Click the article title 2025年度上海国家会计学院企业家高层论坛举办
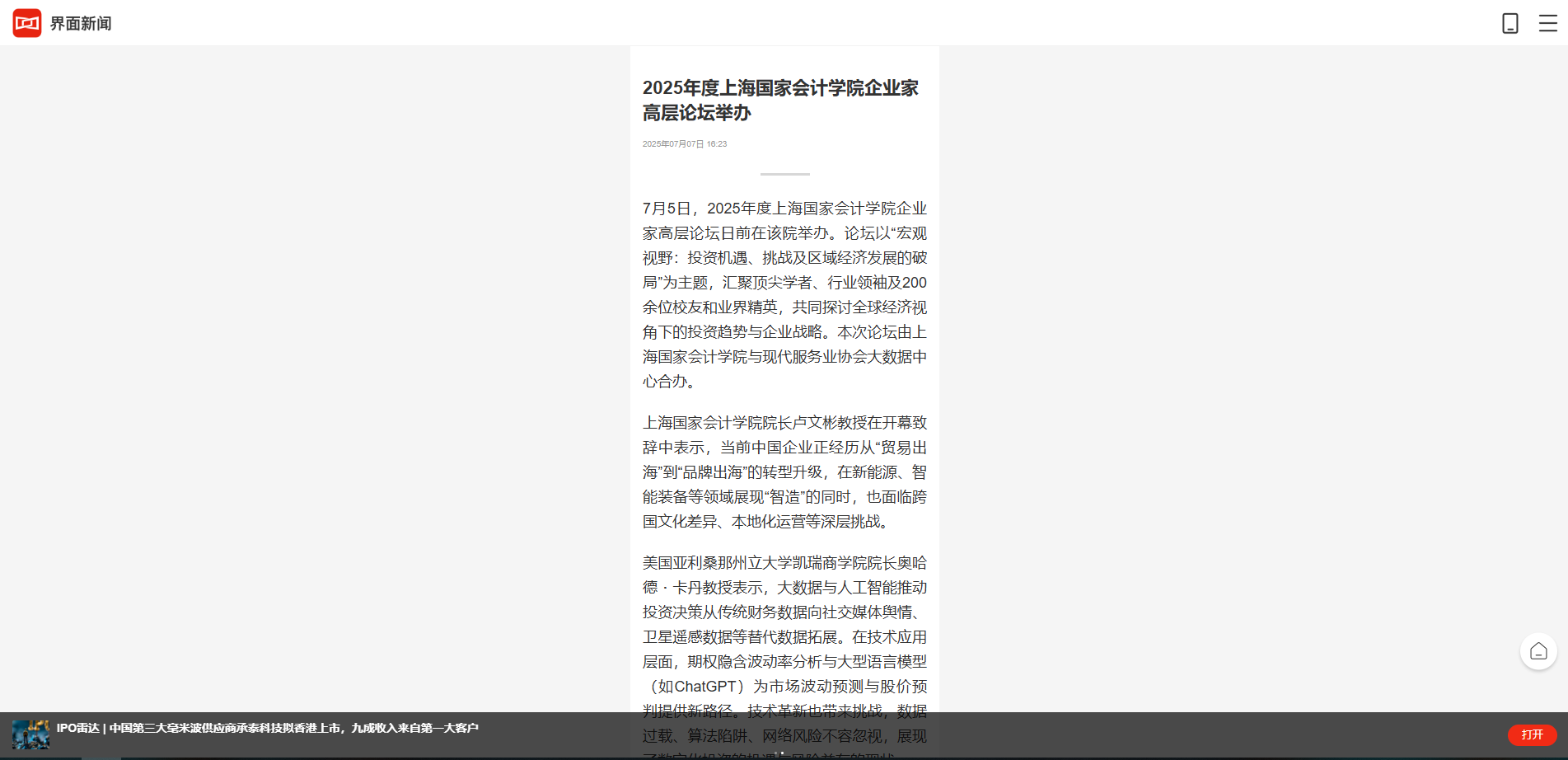 pos(779,100)
